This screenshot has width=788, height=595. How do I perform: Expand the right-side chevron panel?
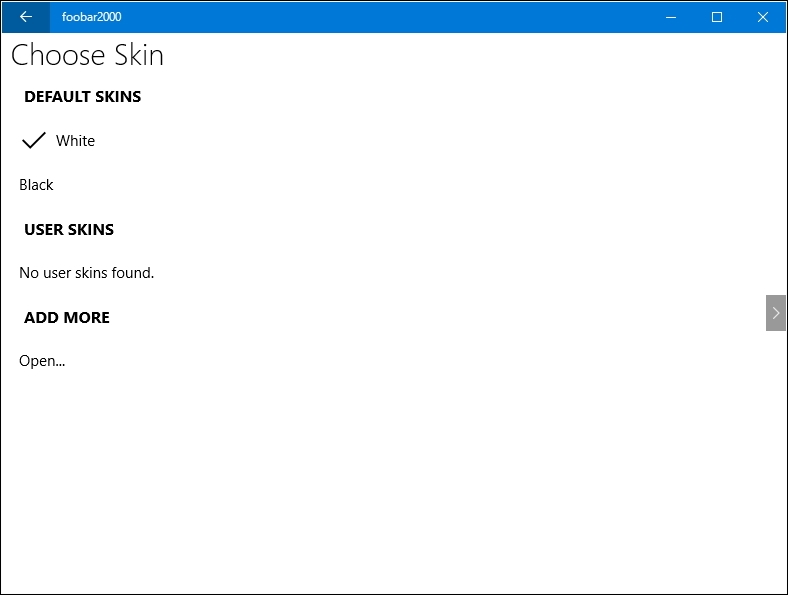pos(775,313)
